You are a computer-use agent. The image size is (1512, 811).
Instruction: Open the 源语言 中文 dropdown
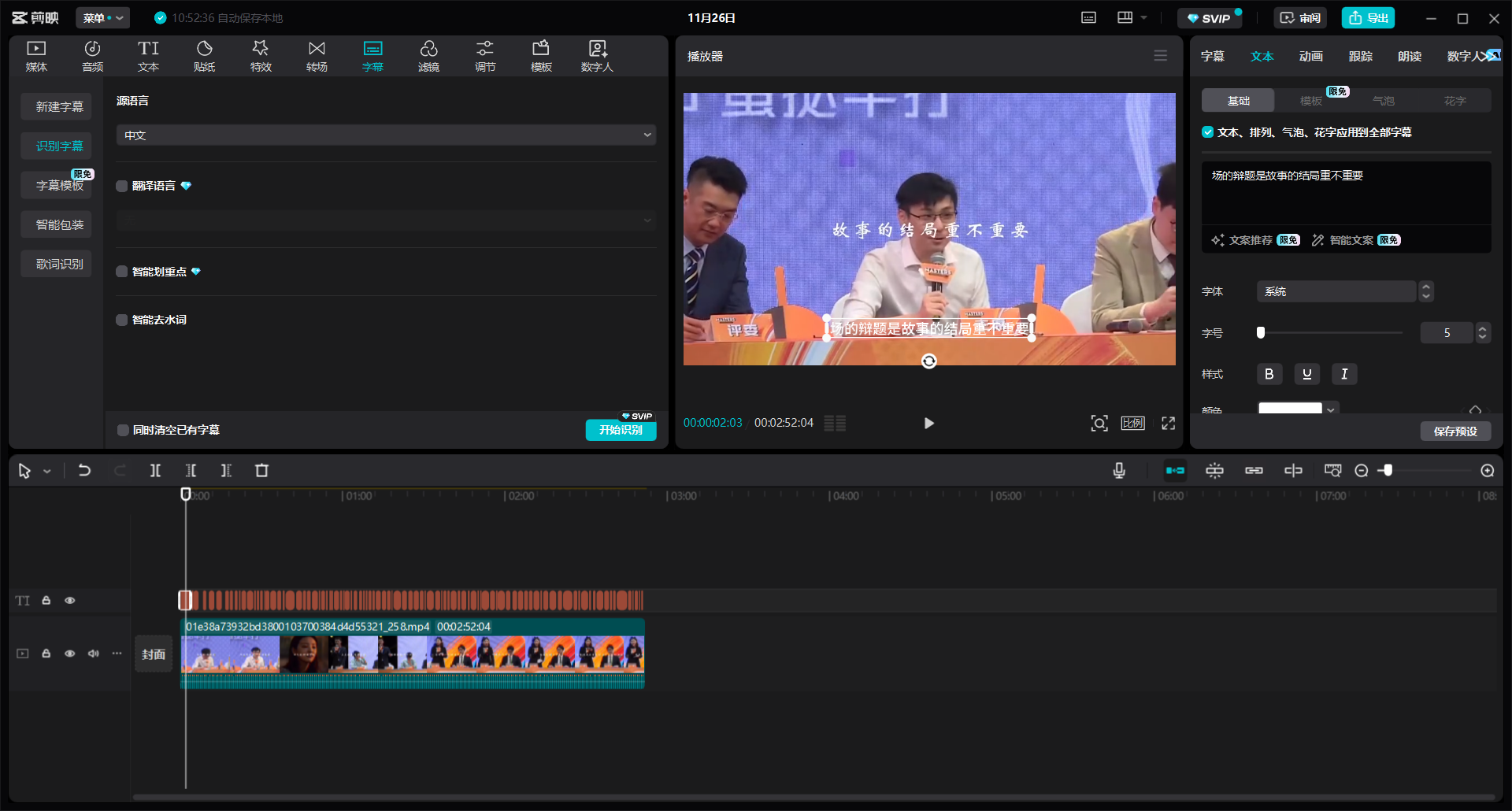pos(386,135)
